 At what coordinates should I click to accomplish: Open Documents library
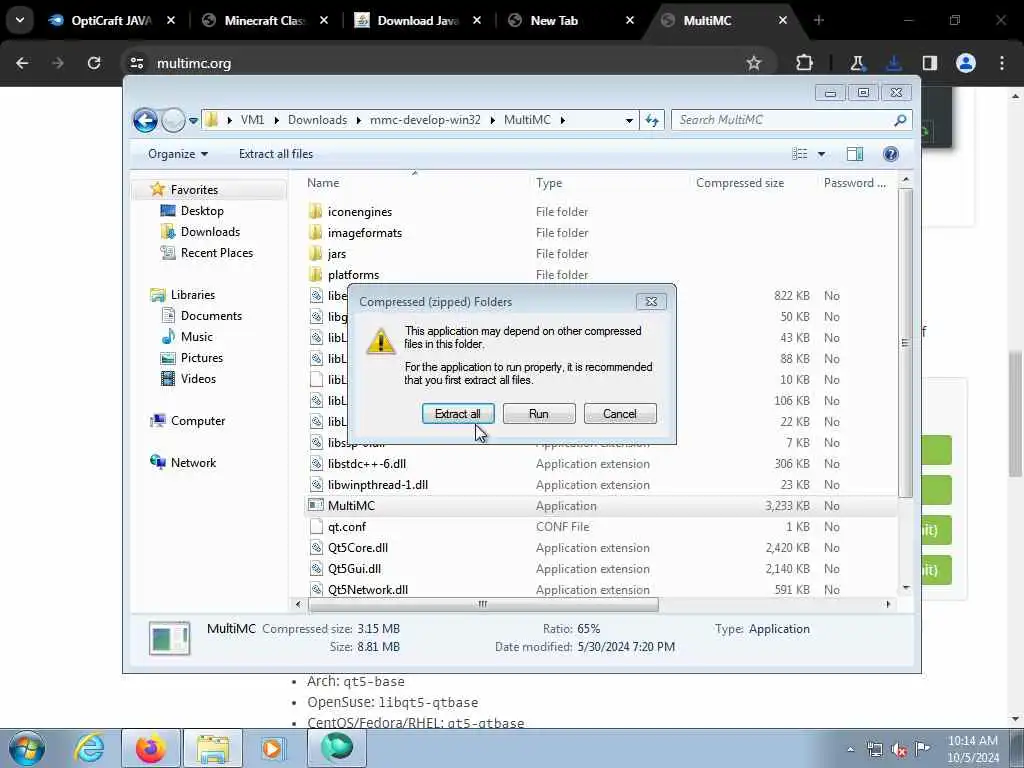tap(211, 315)
